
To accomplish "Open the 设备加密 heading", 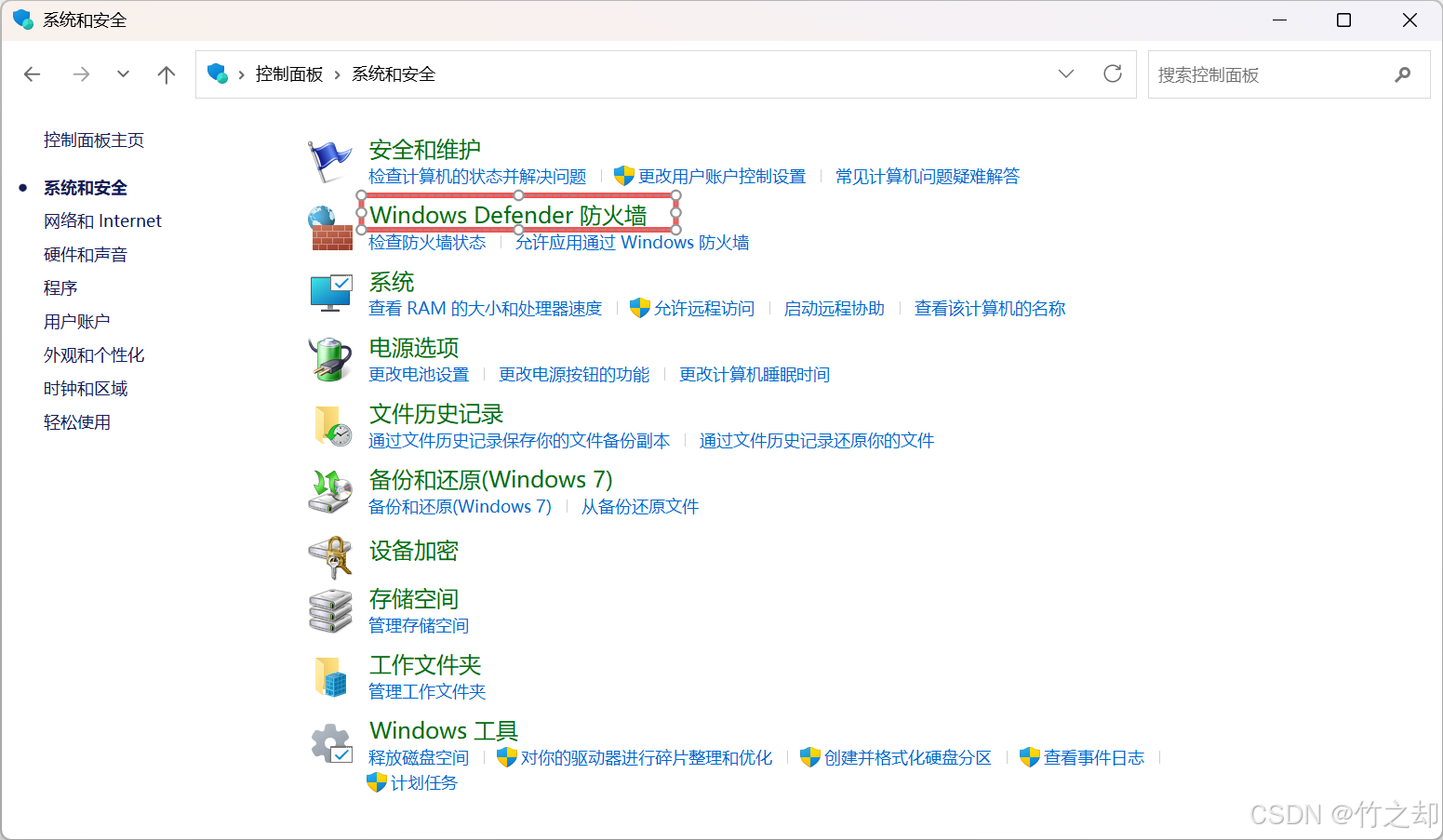I will coord(414,552).
